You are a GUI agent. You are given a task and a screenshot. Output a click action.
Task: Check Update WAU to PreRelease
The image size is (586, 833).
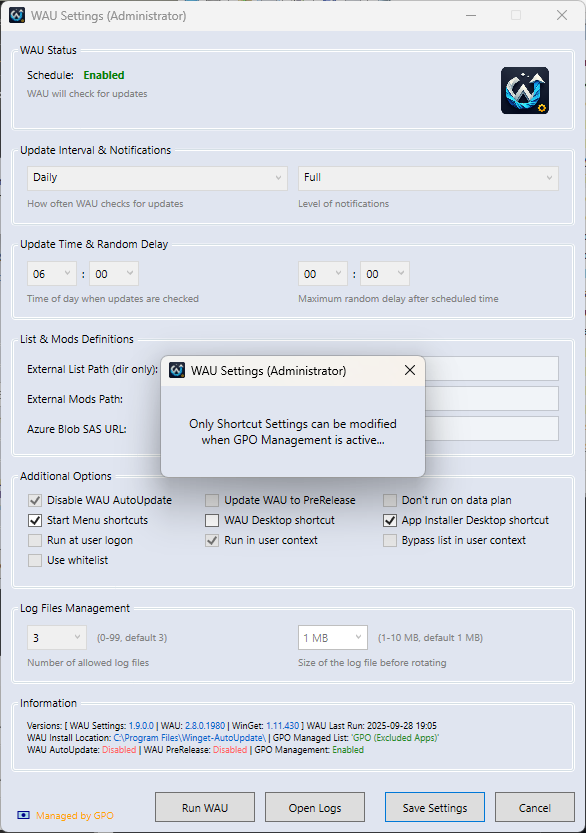point(212,500)
